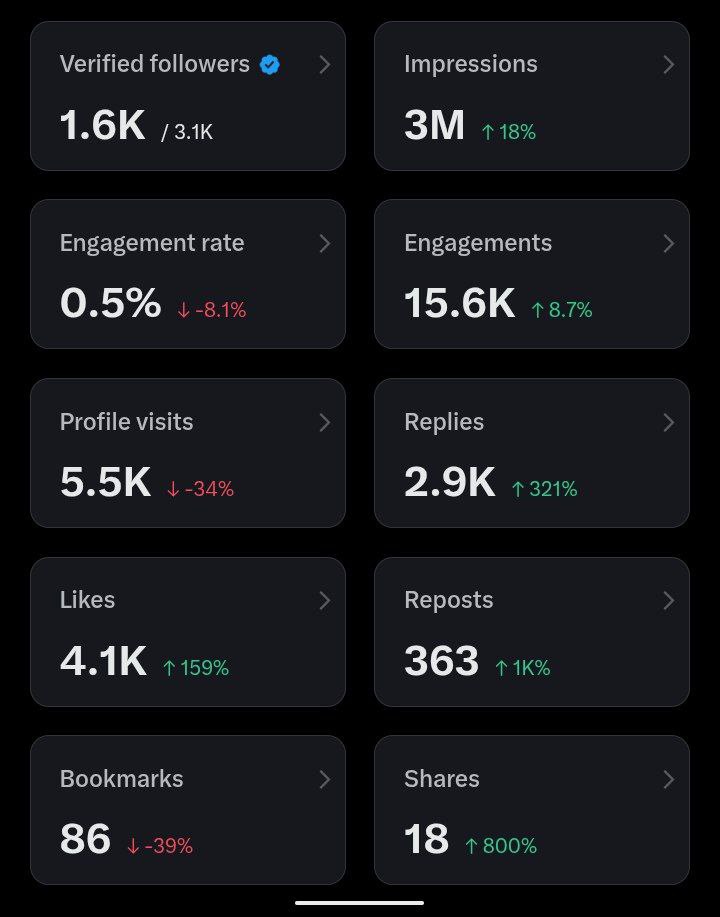
Task: Open the Impressions card chevron
Action: 668,65
